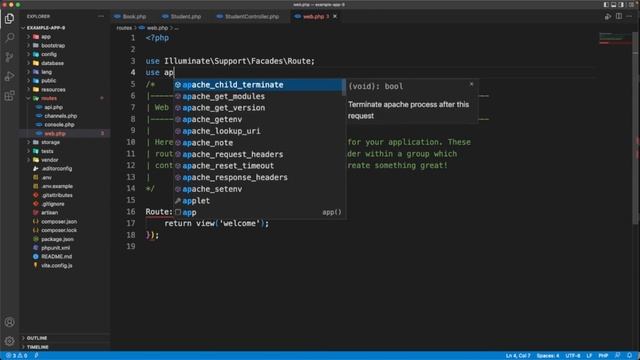Expand the storage folder
The image size is (640, 360).
50,142
